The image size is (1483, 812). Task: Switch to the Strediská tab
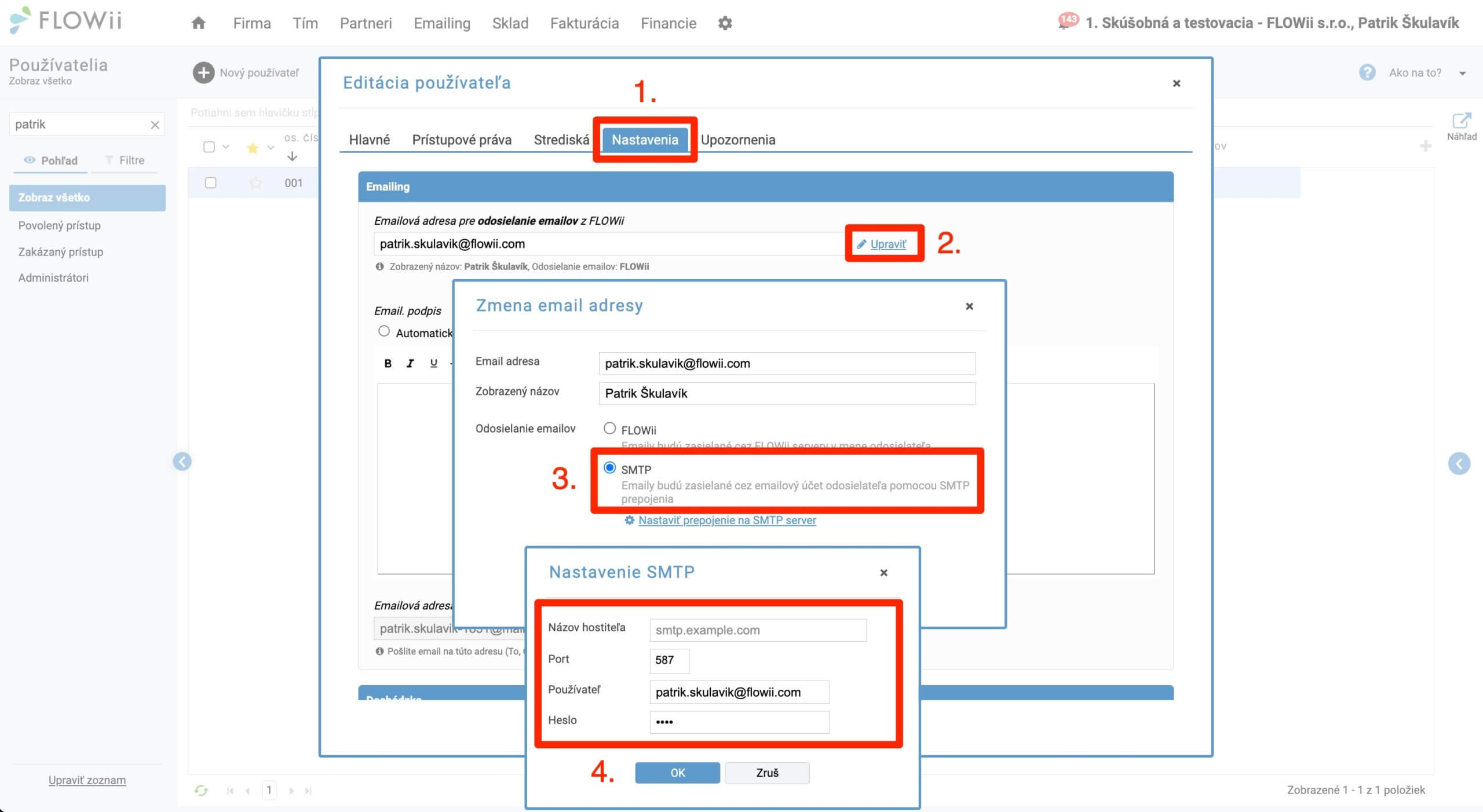pos(561,140)
